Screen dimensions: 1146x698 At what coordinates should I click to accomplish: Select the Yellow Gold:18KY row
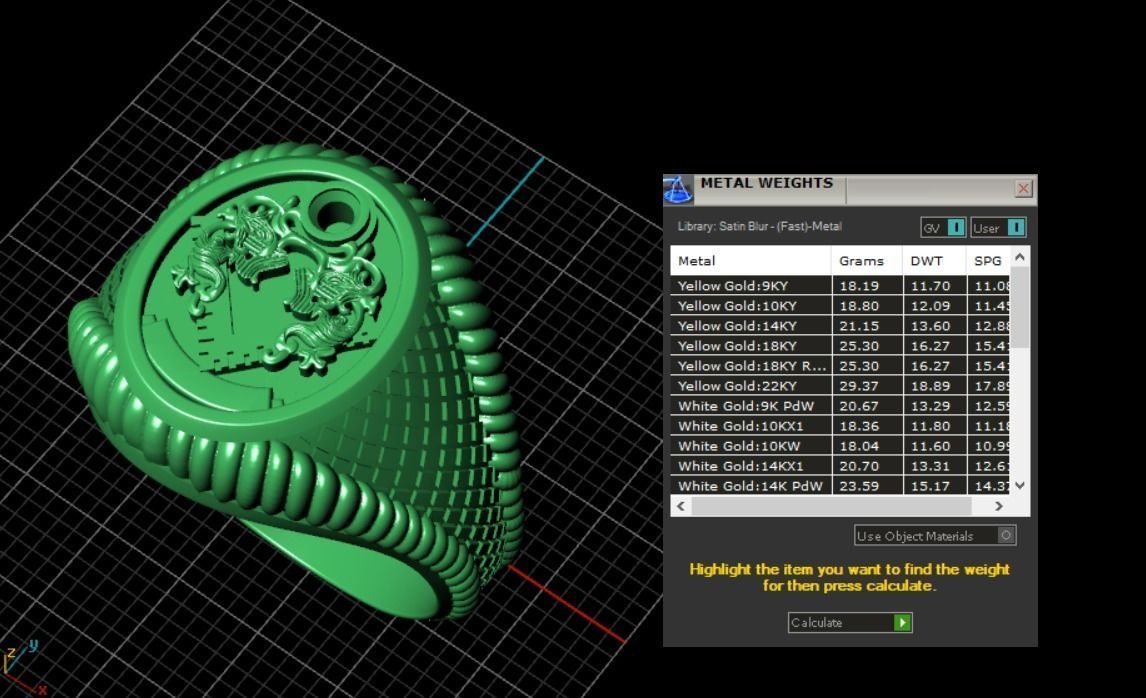840,346
